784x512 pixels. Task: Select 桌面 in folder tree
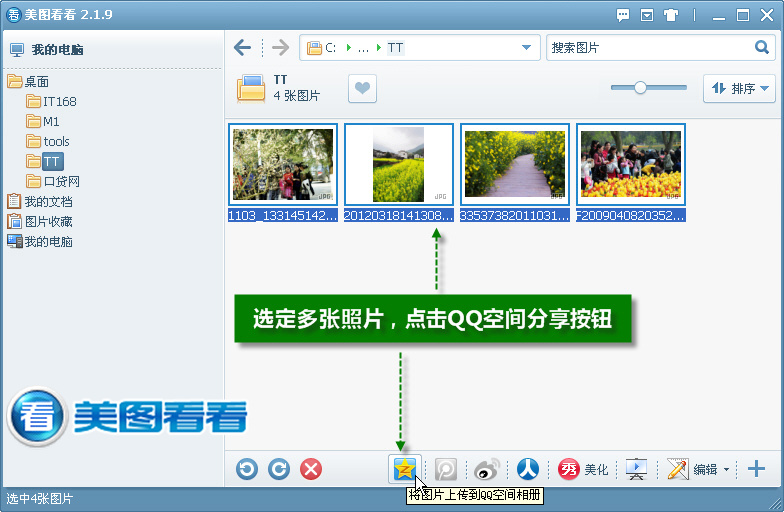pos(28,82)
